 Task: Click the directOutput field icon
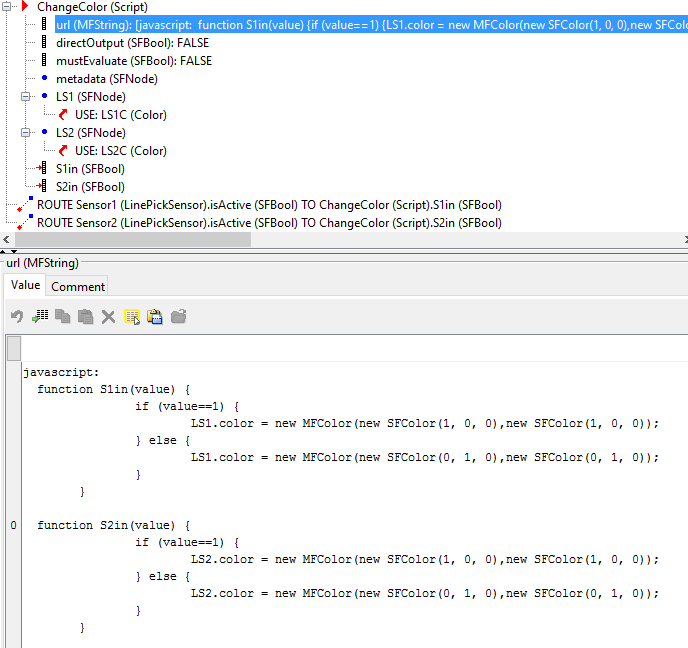pos(44,42)
